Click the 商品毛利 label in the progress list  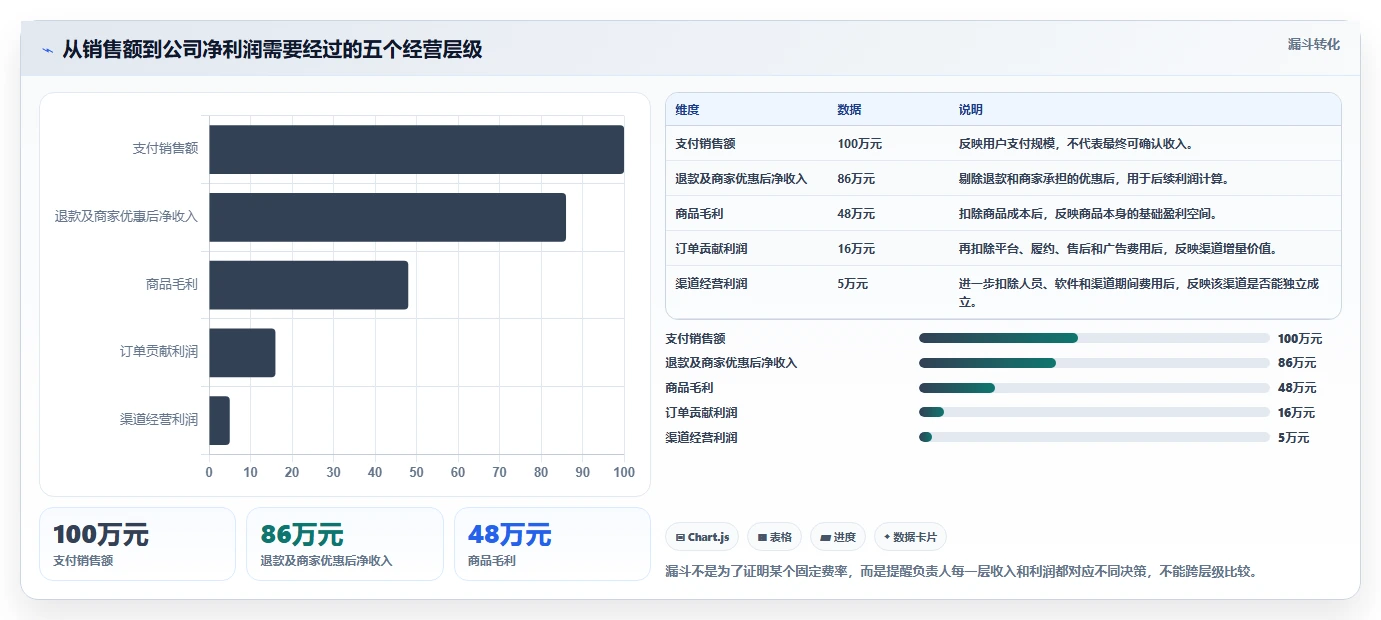689,388
